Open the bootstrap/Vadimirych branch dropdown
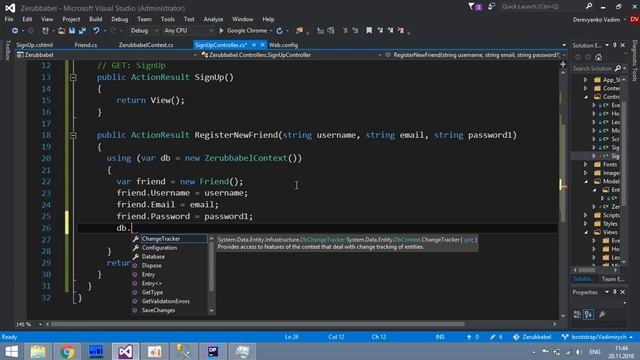 597,337
